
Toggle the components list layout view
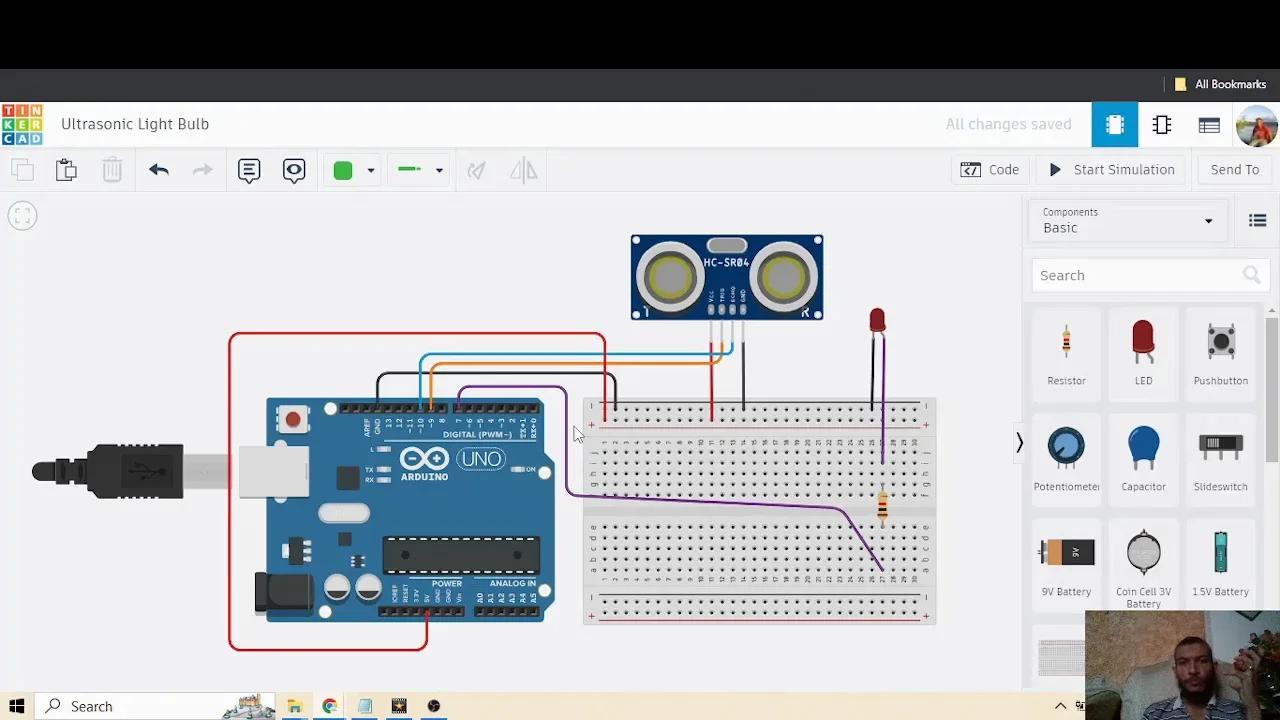[x=1257, y=220]
